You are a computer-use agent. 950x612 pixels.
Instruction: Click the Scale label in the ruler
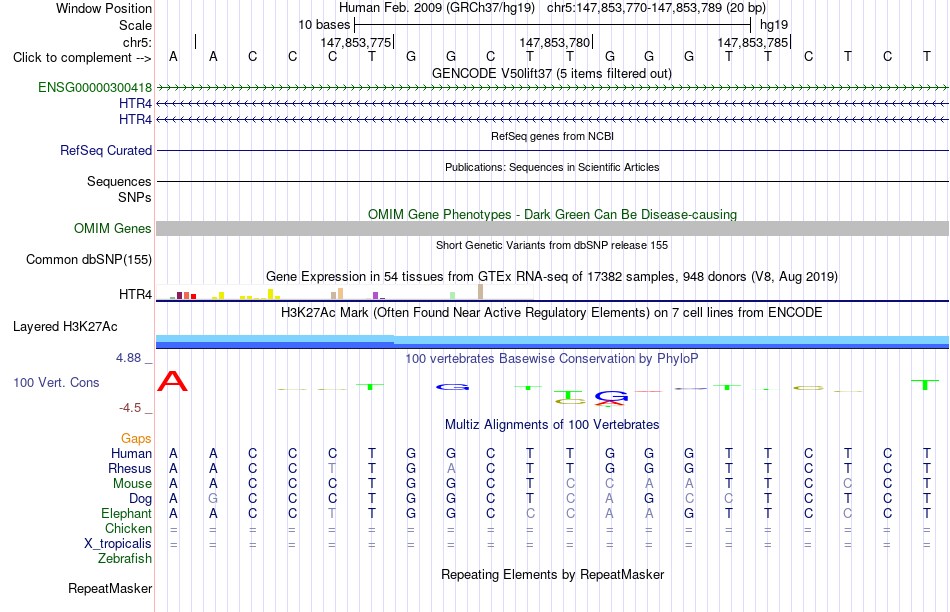coord(135,25)
